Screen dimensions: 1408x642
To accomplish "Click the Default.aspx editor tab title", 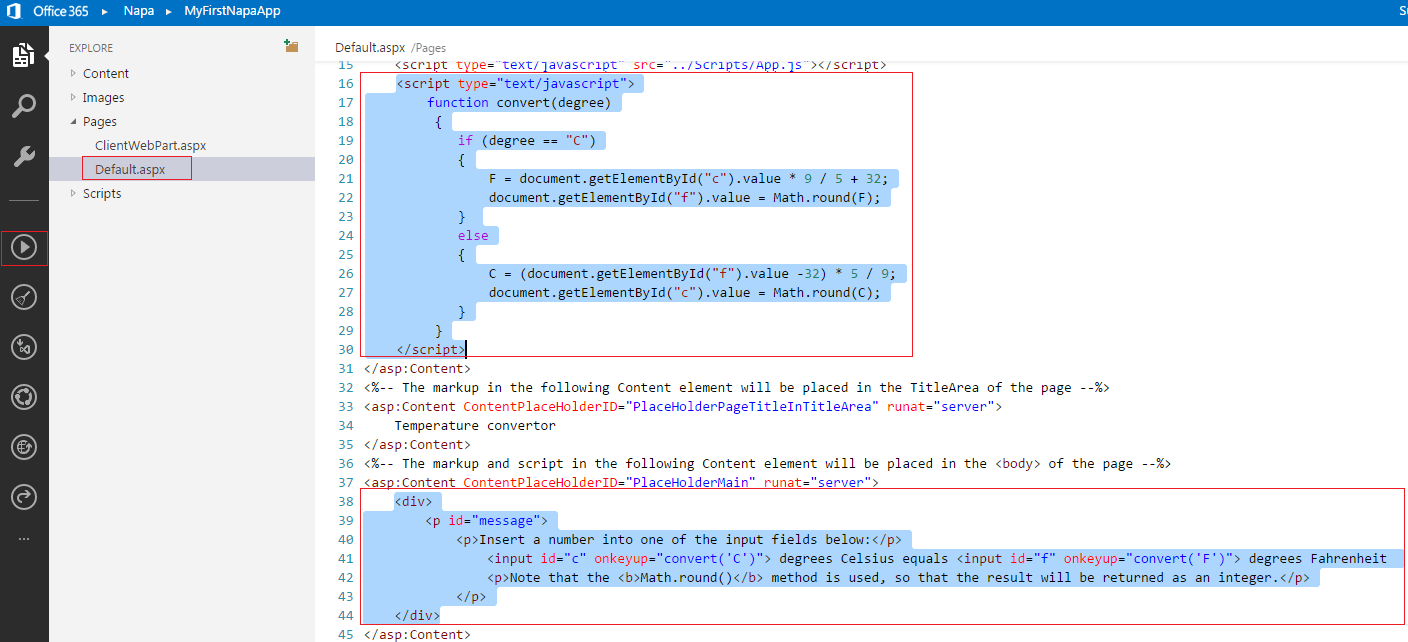I will click(370, 47).
